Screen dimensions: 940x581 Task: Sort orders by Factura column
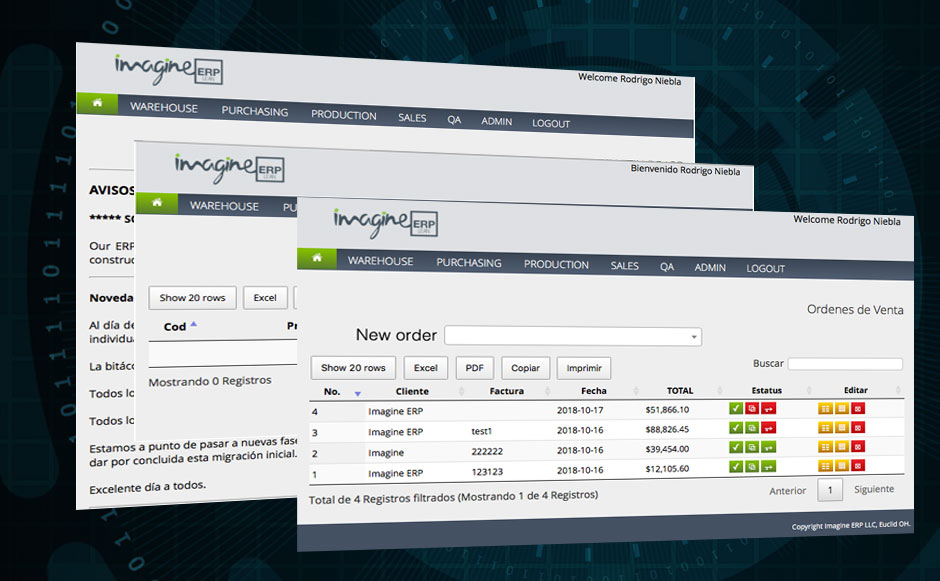pos(507,391)
